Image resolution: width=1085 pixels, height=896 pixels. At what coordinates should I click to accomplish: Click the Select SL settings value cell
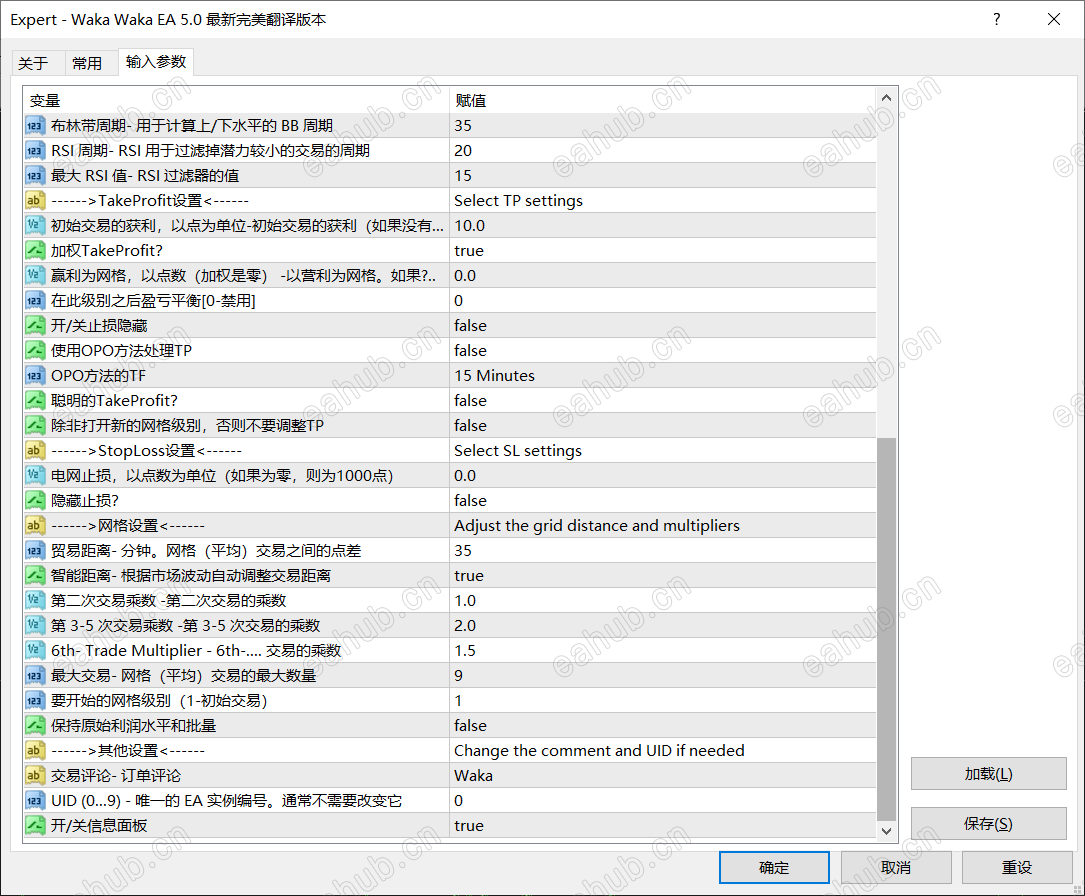(663, 450)
